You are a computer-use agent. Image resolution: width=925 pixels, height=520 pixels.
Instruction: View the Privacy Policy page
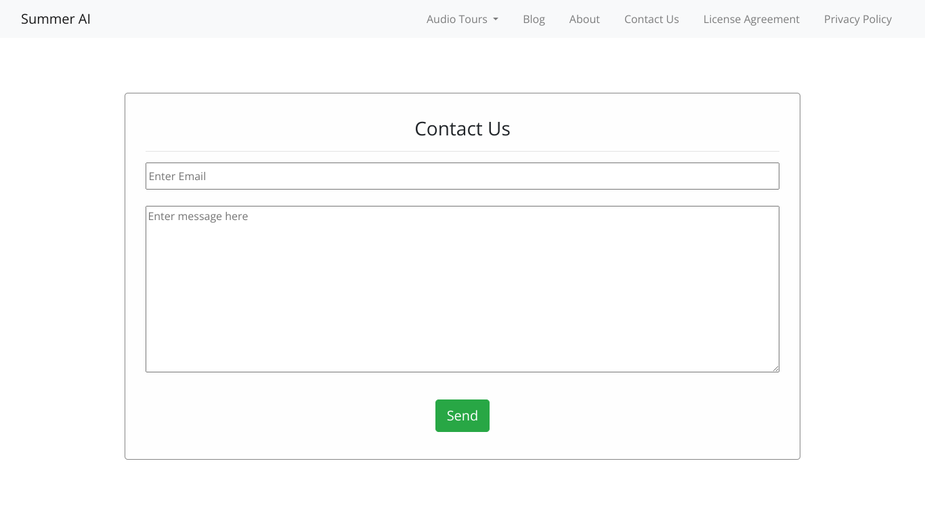coord(858,19)
